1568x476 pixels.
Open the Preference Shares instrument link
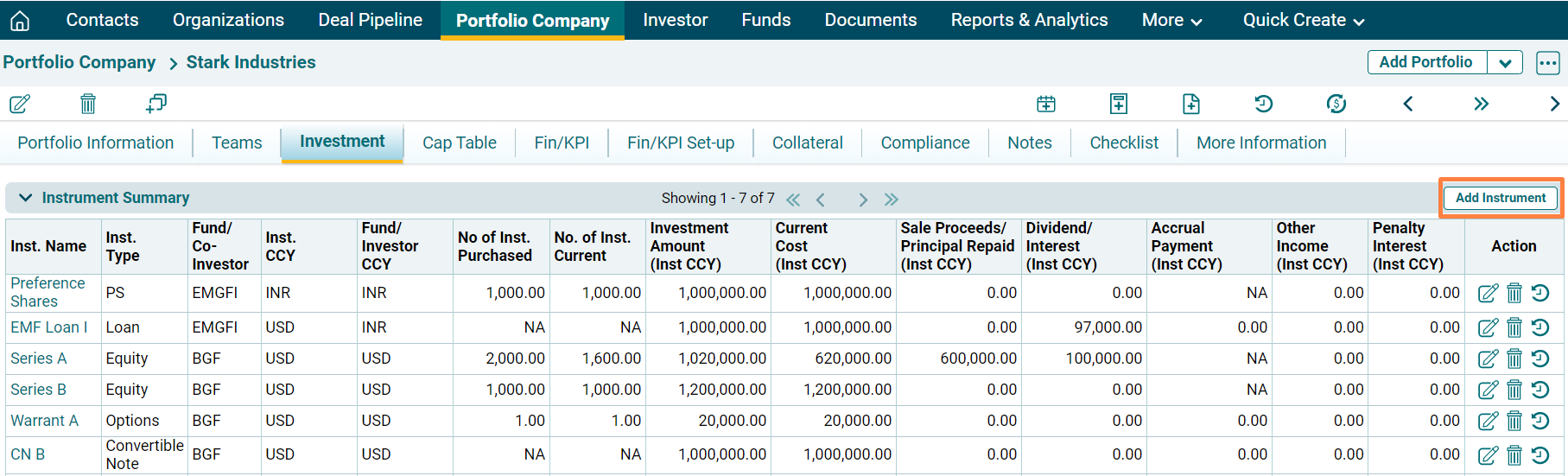point(48,292)
